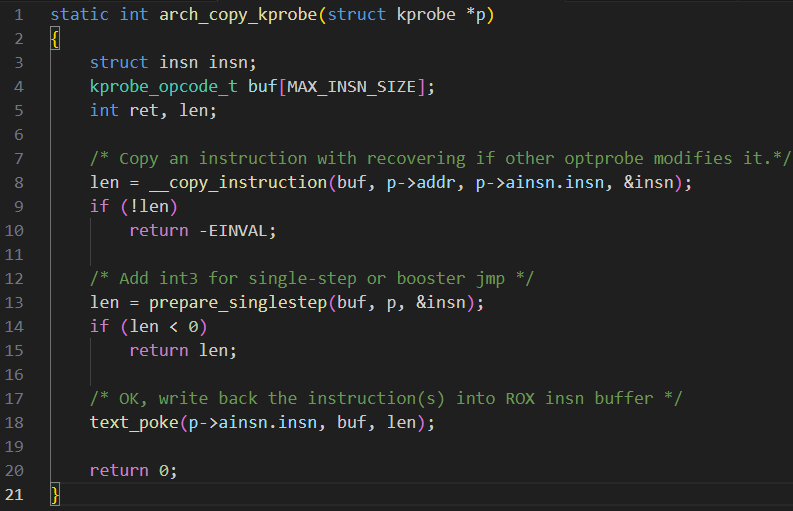Click line number 8 in the gutter
The width and height of the screenshot is (793, 511).
pyautogui.click(x=19, y=183)
